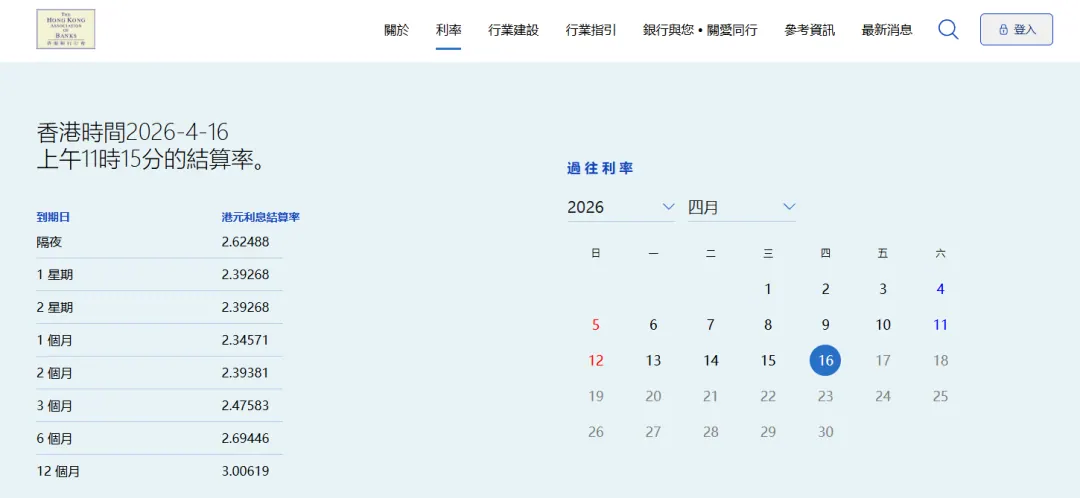Viewport: 1080px width, 498px height.
Task: Open the 最新消息 menu
Action: (x=887, y=30)
